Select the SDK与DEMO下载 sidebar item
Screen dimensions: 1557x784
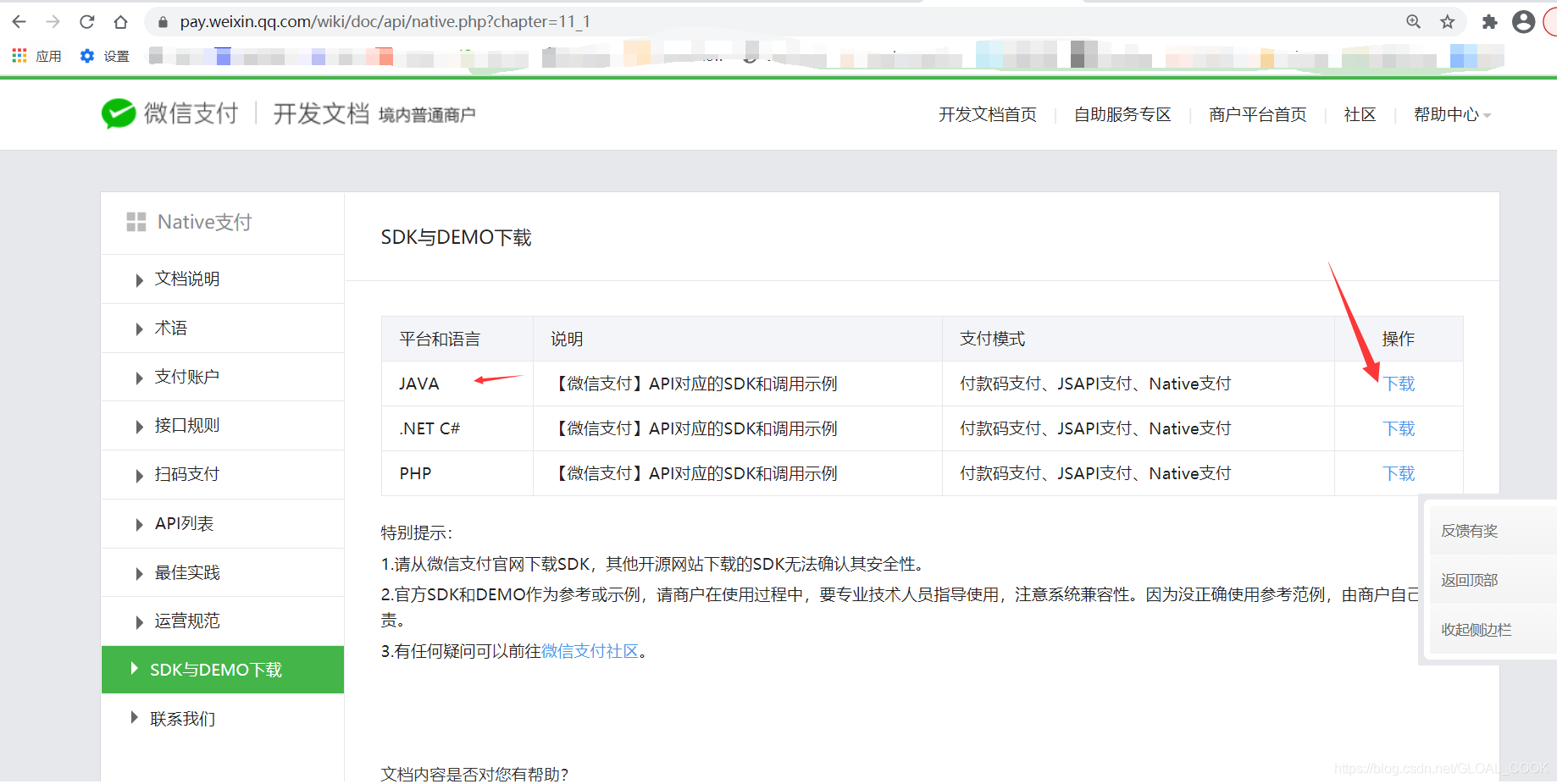point(223,670)
